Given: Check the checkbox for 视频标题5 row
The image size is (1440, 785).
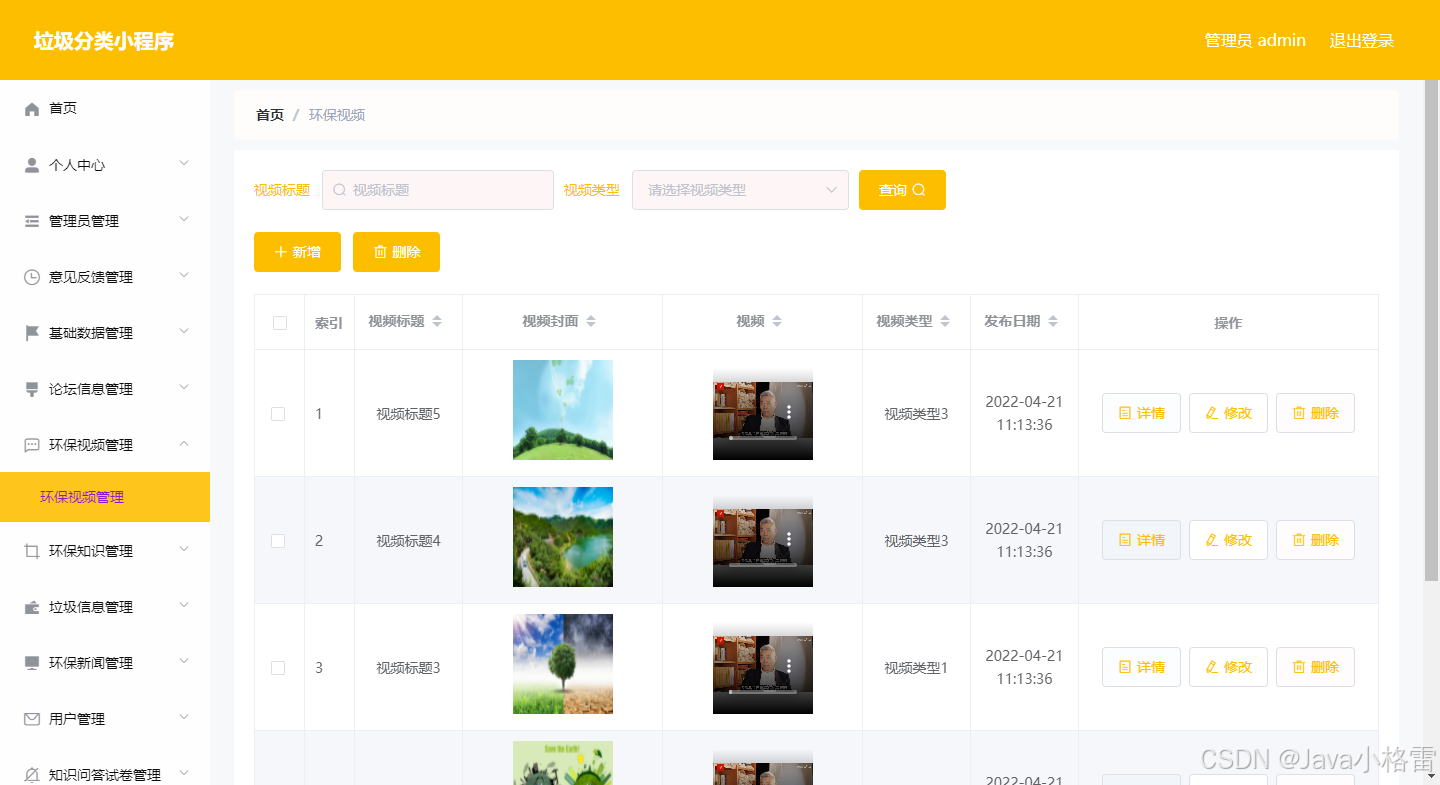Looking at the screenshot, I should point(279,412).
